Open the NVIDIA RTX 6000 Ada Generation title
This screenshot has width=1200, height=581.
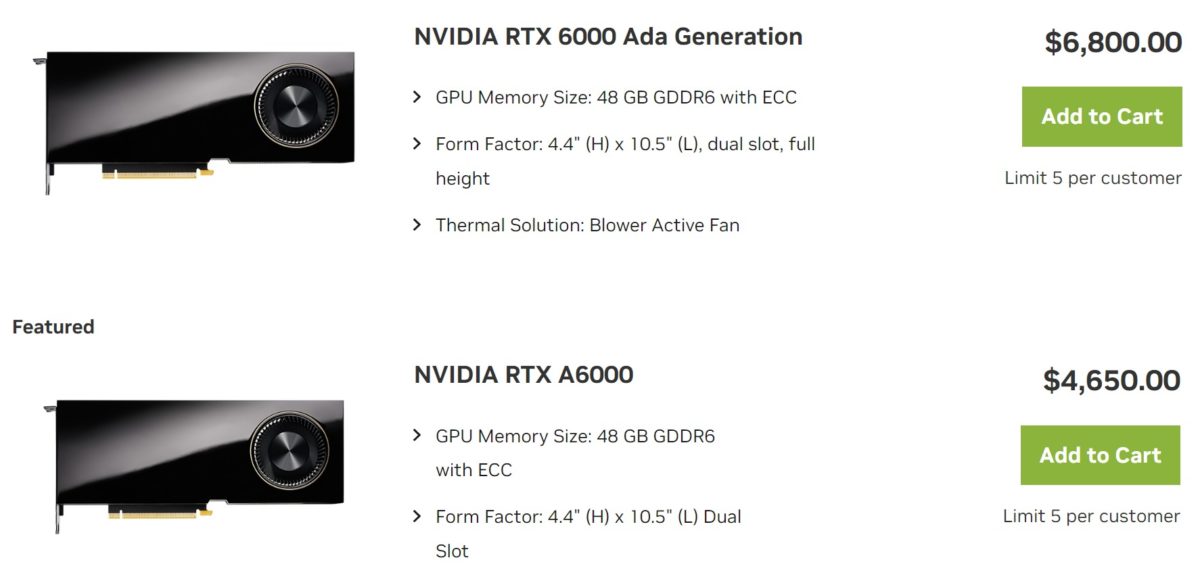(x=607, y=37)
